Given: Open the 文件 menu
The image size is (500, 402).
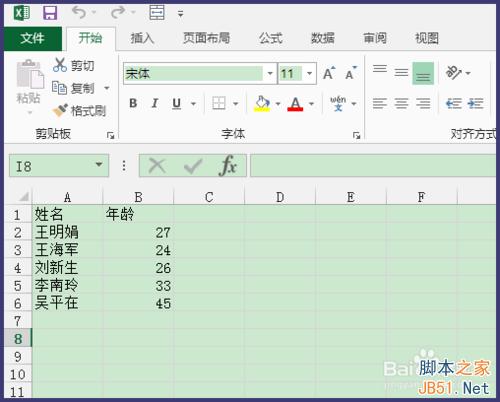Looking at the screenshot, I should [x=32, y=38].
